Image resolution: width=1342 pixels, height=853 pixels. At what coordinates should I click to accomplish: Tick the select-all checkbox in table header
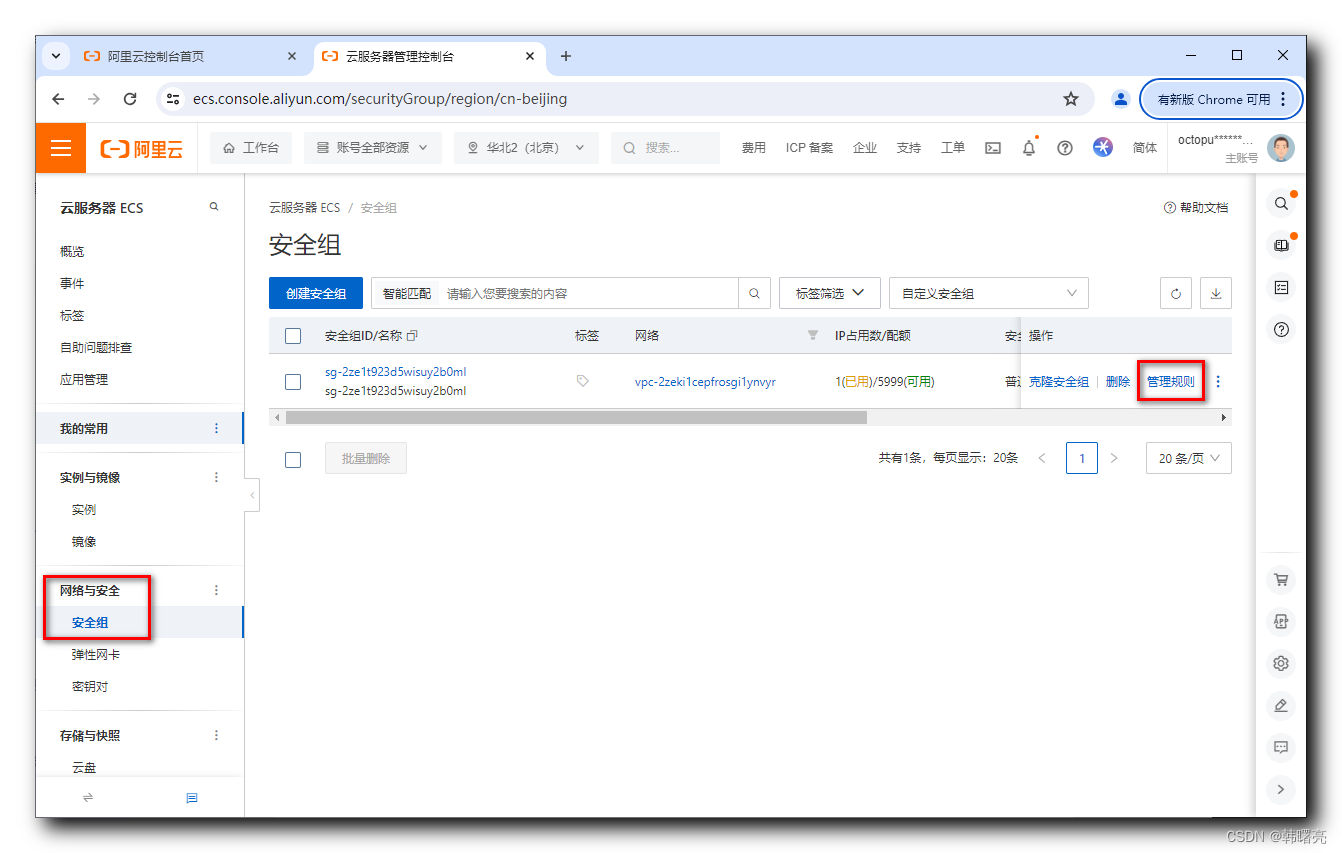pyautogui.click(x=292, y=335)
